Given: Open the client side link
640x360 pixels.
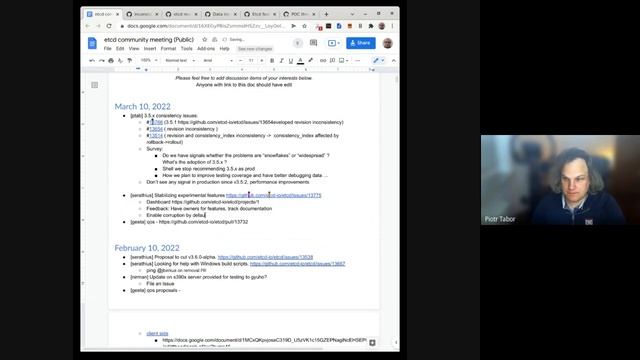Looking at the screenshot, I should (157, 333).
